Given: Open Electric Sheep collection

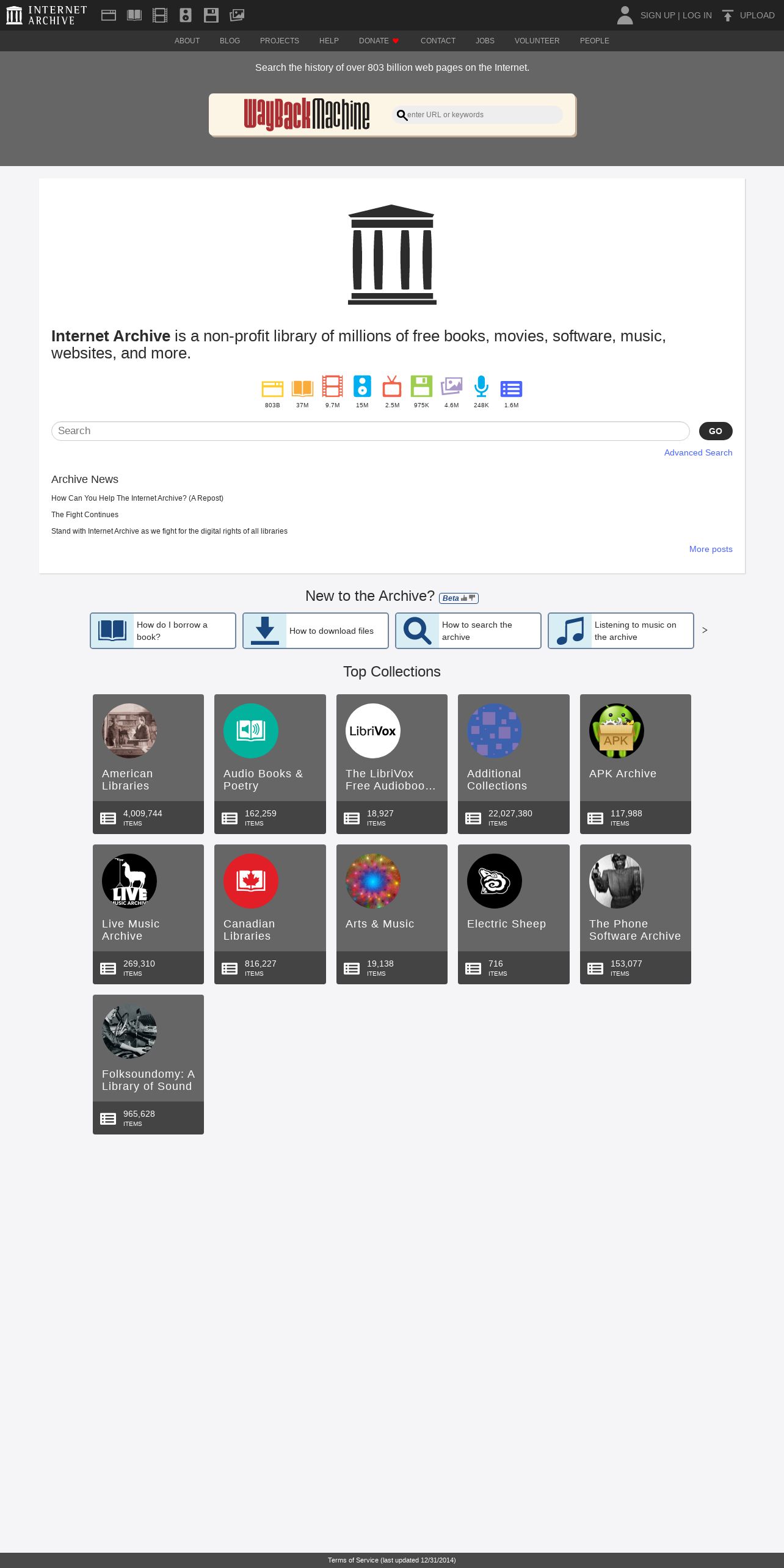Looking at the screenshot, I should pyautogui.click(x=514, y=914).
